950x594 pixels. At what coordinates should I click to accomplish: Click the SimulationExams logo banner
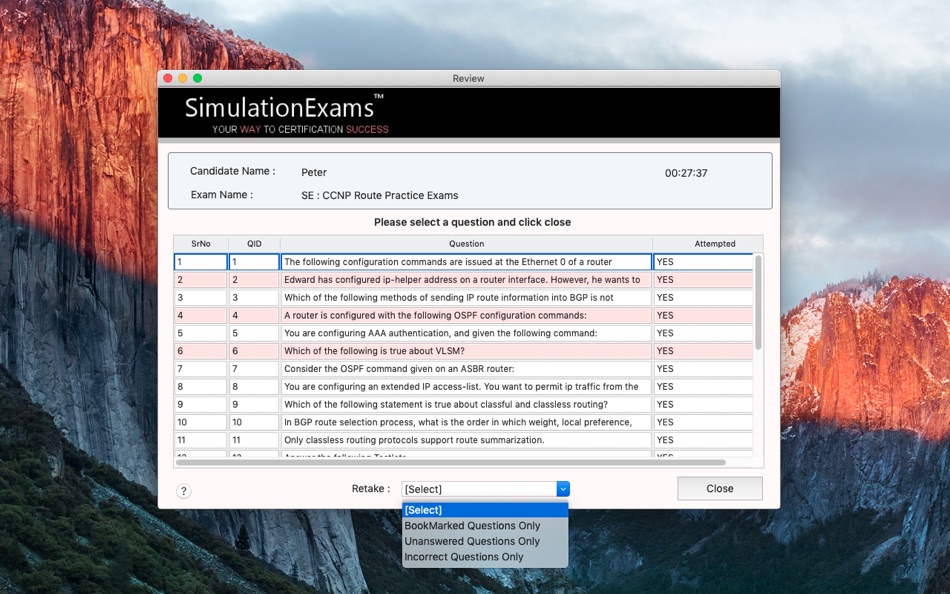click(469, 113)
